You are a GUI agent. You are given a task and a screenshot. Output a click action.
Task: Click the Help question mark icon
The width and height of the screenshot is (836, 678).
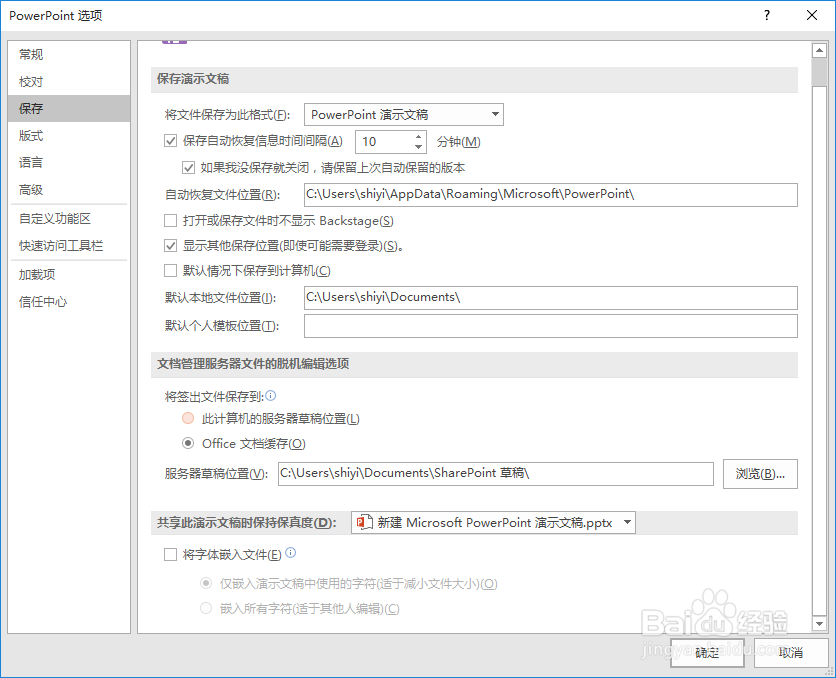pyautogui.click(x=766, y=15)
